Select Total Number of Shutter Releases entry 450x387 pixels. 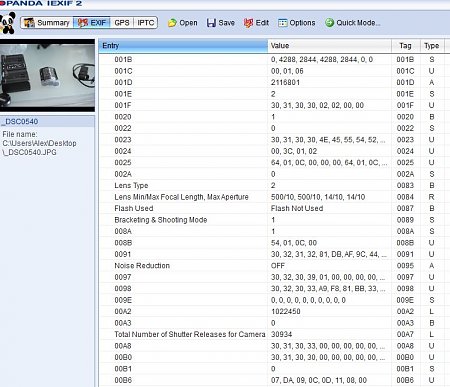point(190,334)
